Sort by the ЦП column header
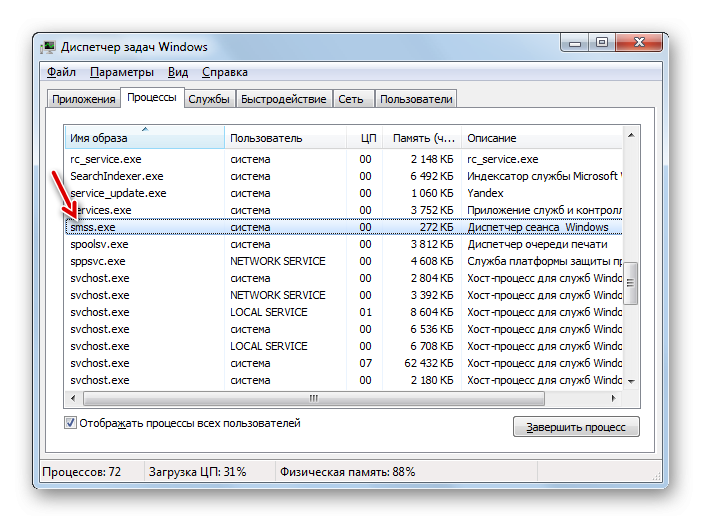 (x=367, y=138)
